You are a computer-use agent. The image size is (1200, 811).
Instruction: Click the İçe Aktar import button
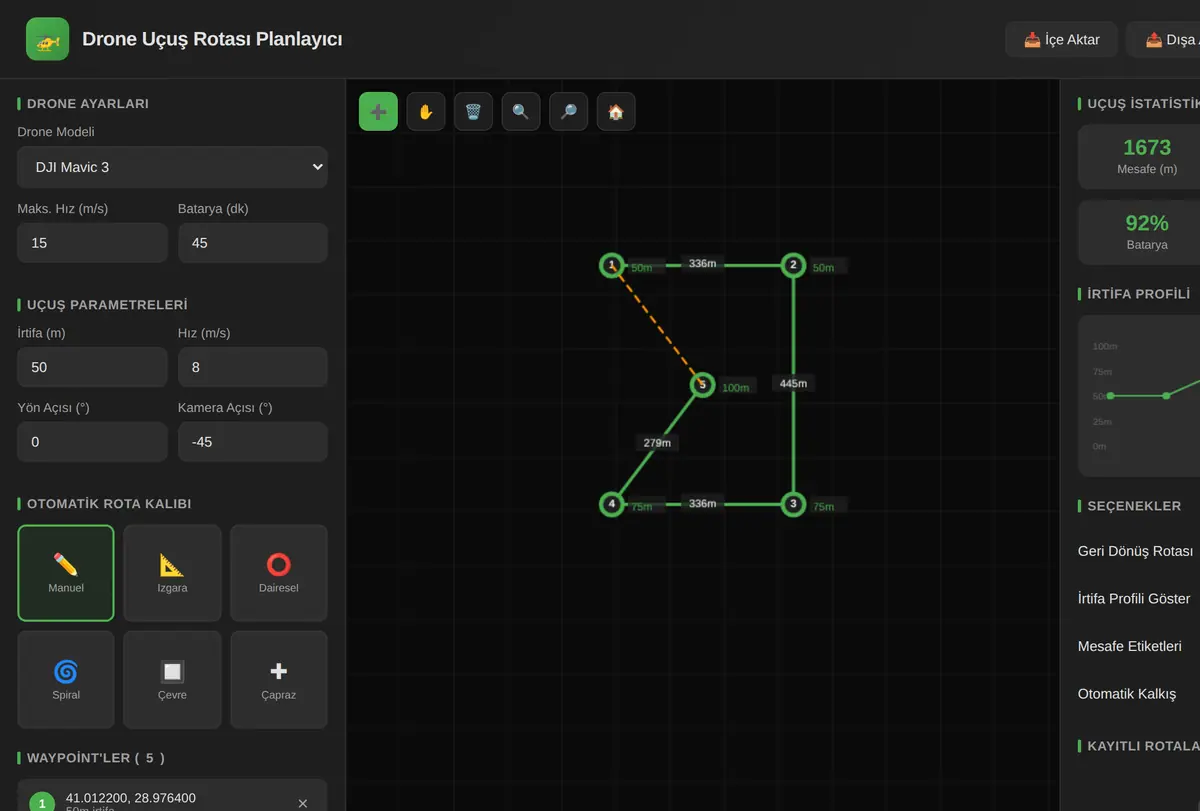point(1061,40)
